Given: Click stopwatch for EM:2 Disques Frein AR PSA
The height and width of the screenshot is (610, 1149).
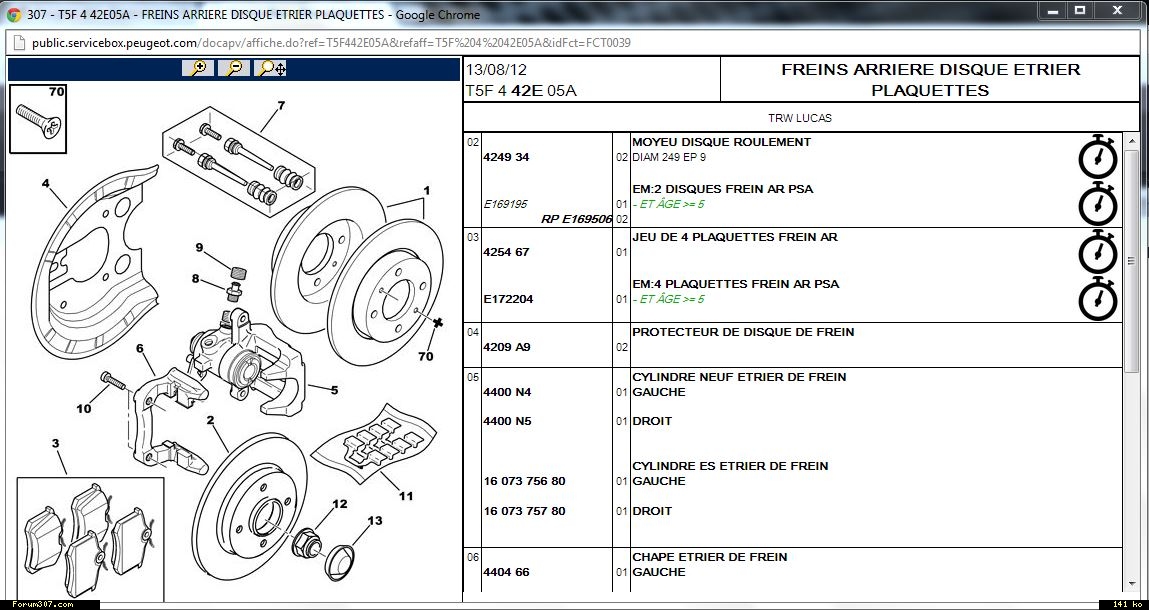Looking at the screenshot, I should tap(1097, 204).
